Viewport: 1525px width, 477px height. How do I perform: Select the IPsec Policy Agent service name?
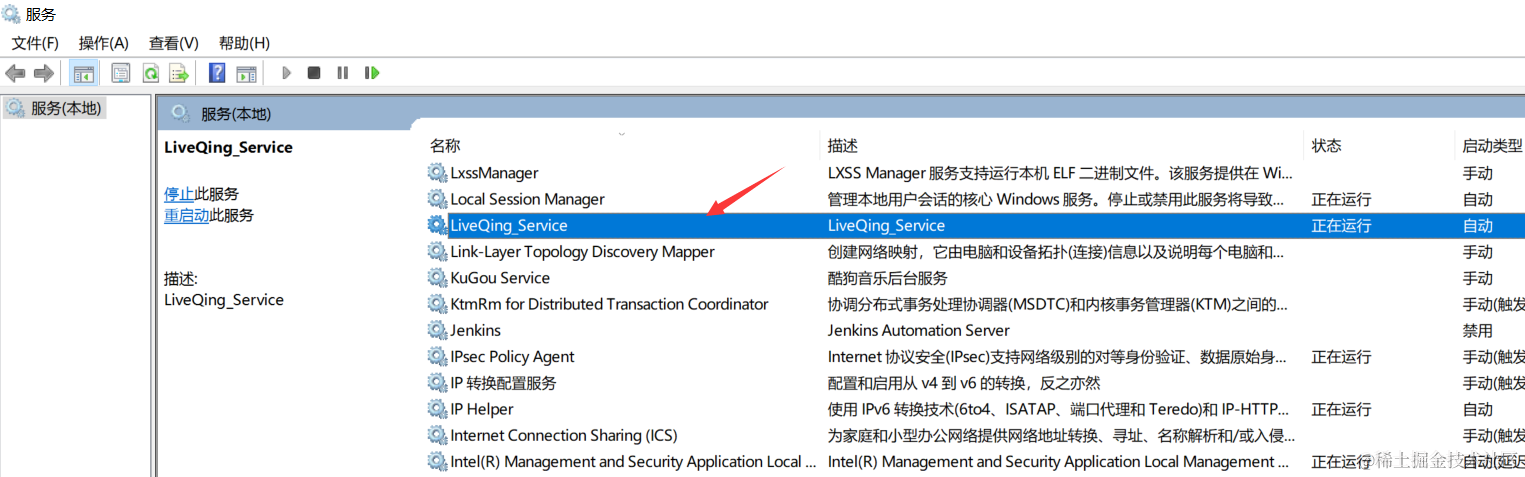[x=512, y=357]
